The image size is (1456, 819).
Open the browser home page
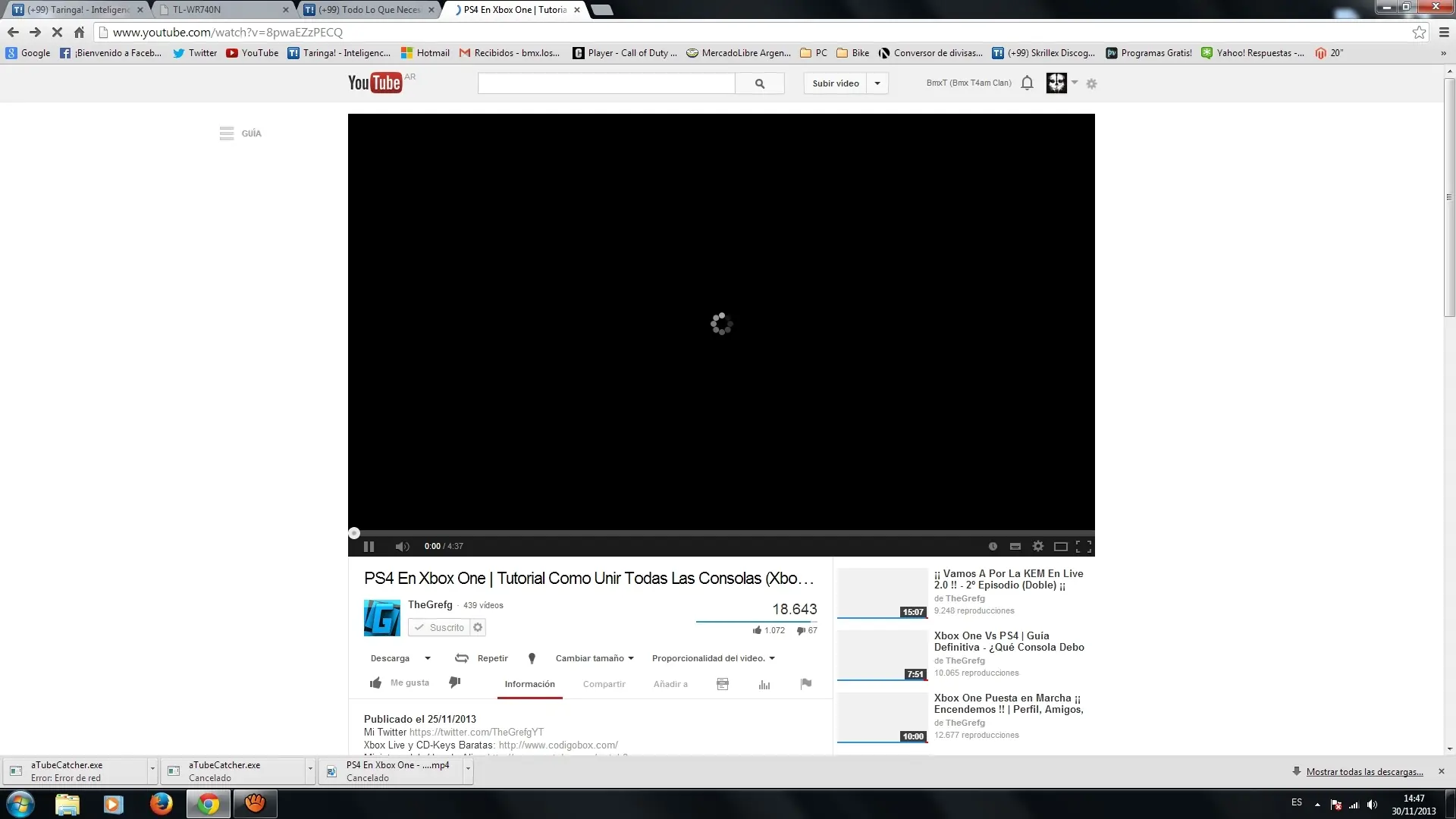(x=79, y=32)
